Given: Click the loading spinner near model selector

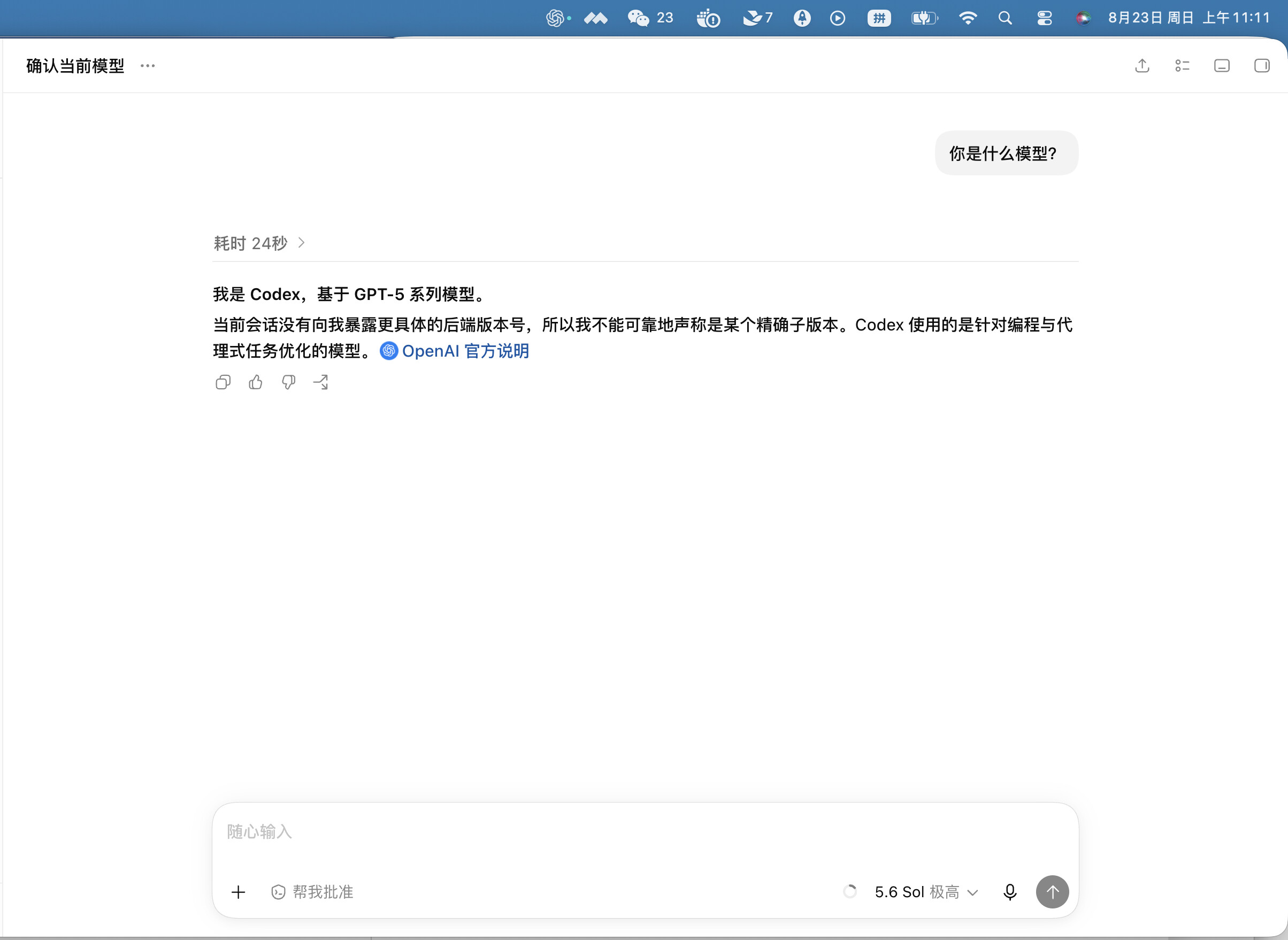Looking at the screenshot, I should coord(850,892).
